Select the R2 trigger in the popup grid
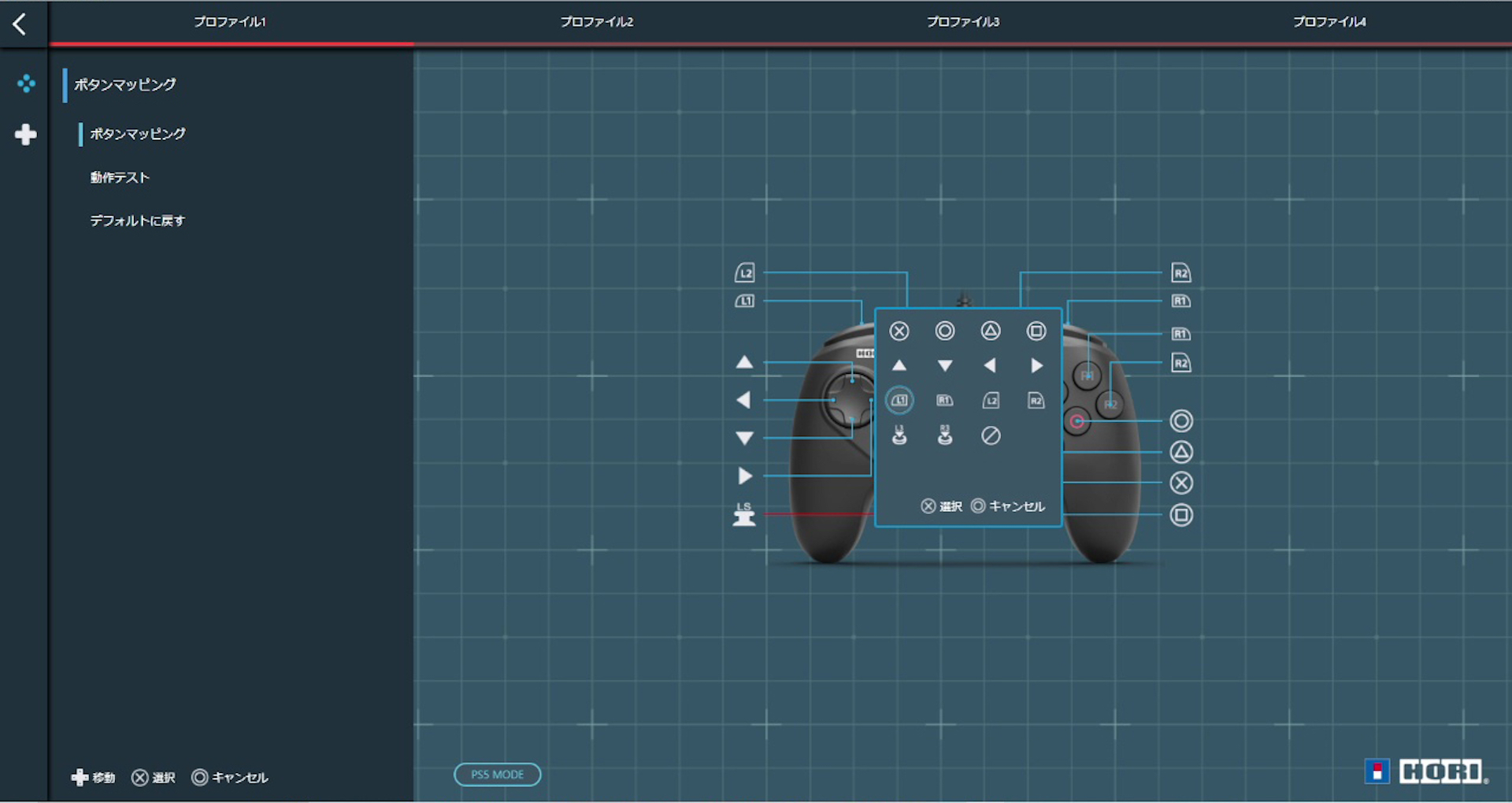Screen dimensions: 1512x803 [1036, 401]
